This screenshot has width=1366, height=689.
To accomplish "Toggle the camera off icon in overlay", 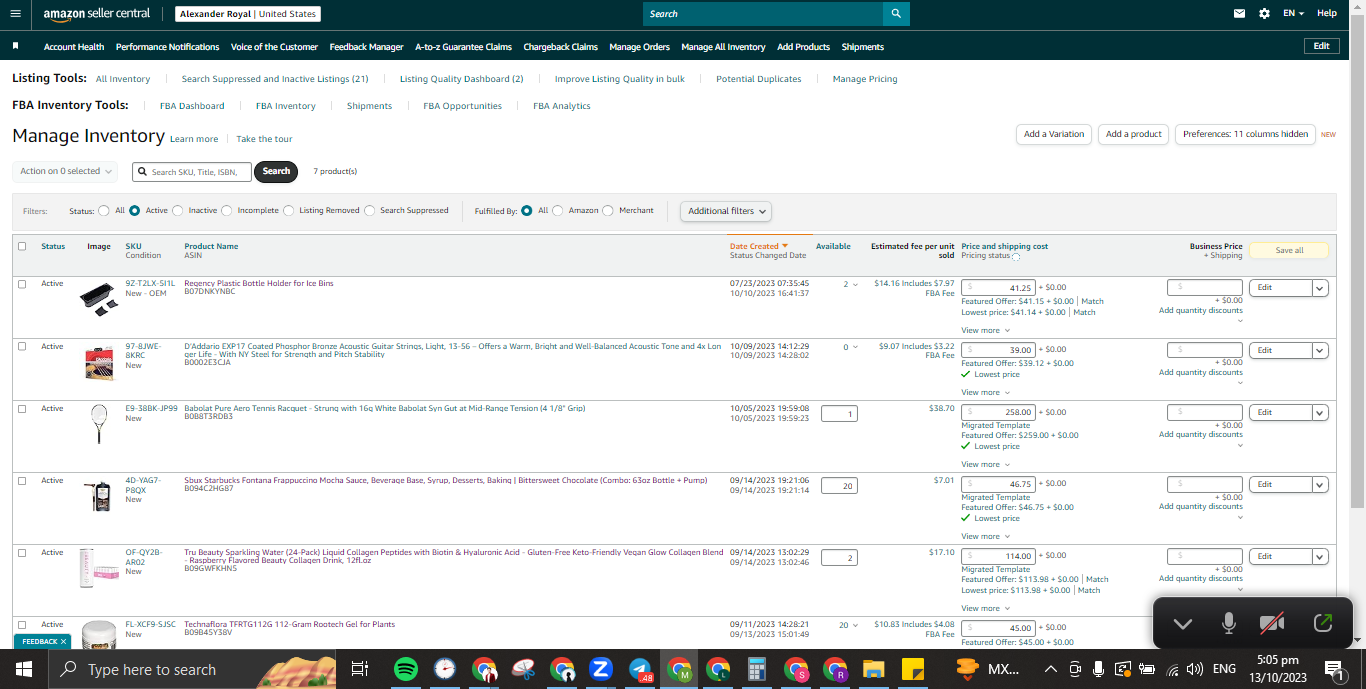I will pyautogui.click(x=1272, y=623).
